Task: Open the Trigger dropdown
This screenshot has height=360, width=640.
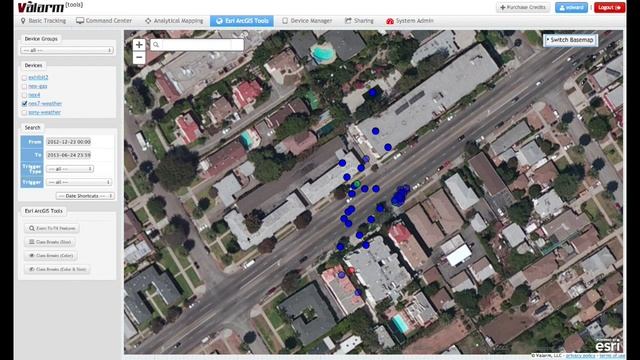Action: click(x=79, y=182)
